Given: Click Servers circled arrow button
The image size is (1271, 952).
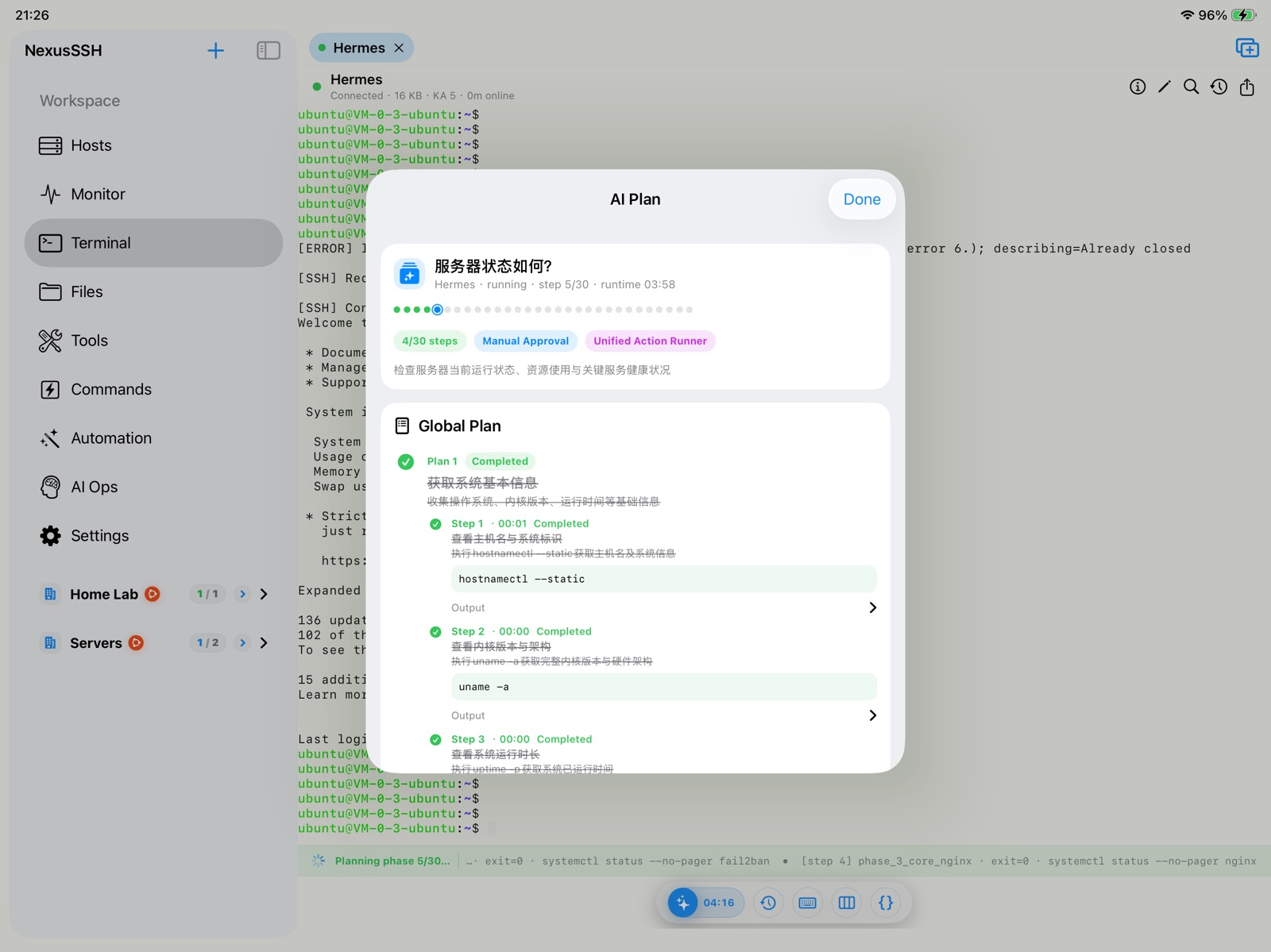Looking at the screenshot, I should click(242, 643).
